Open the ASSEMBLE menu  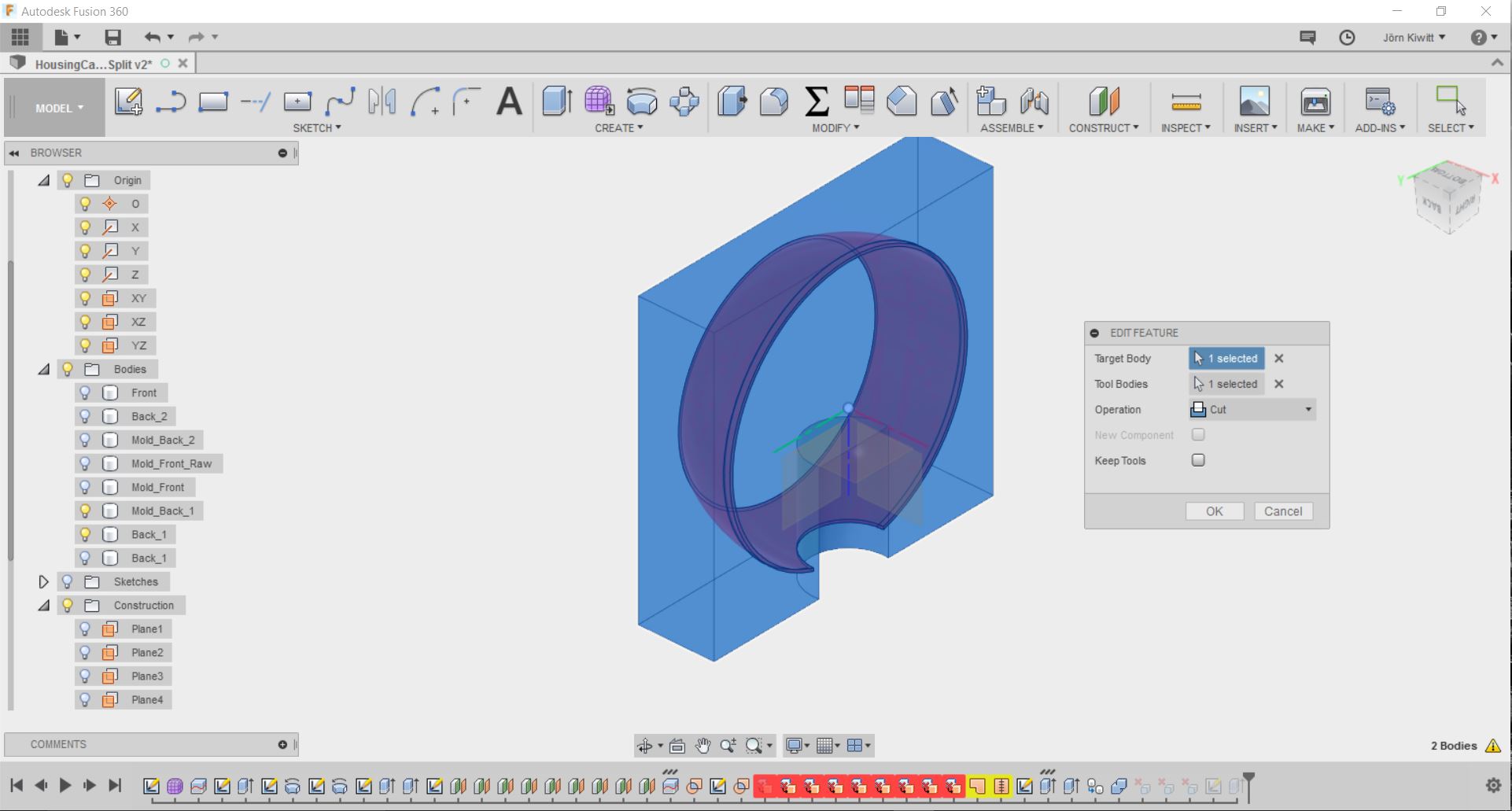(x=1012, y=127)
